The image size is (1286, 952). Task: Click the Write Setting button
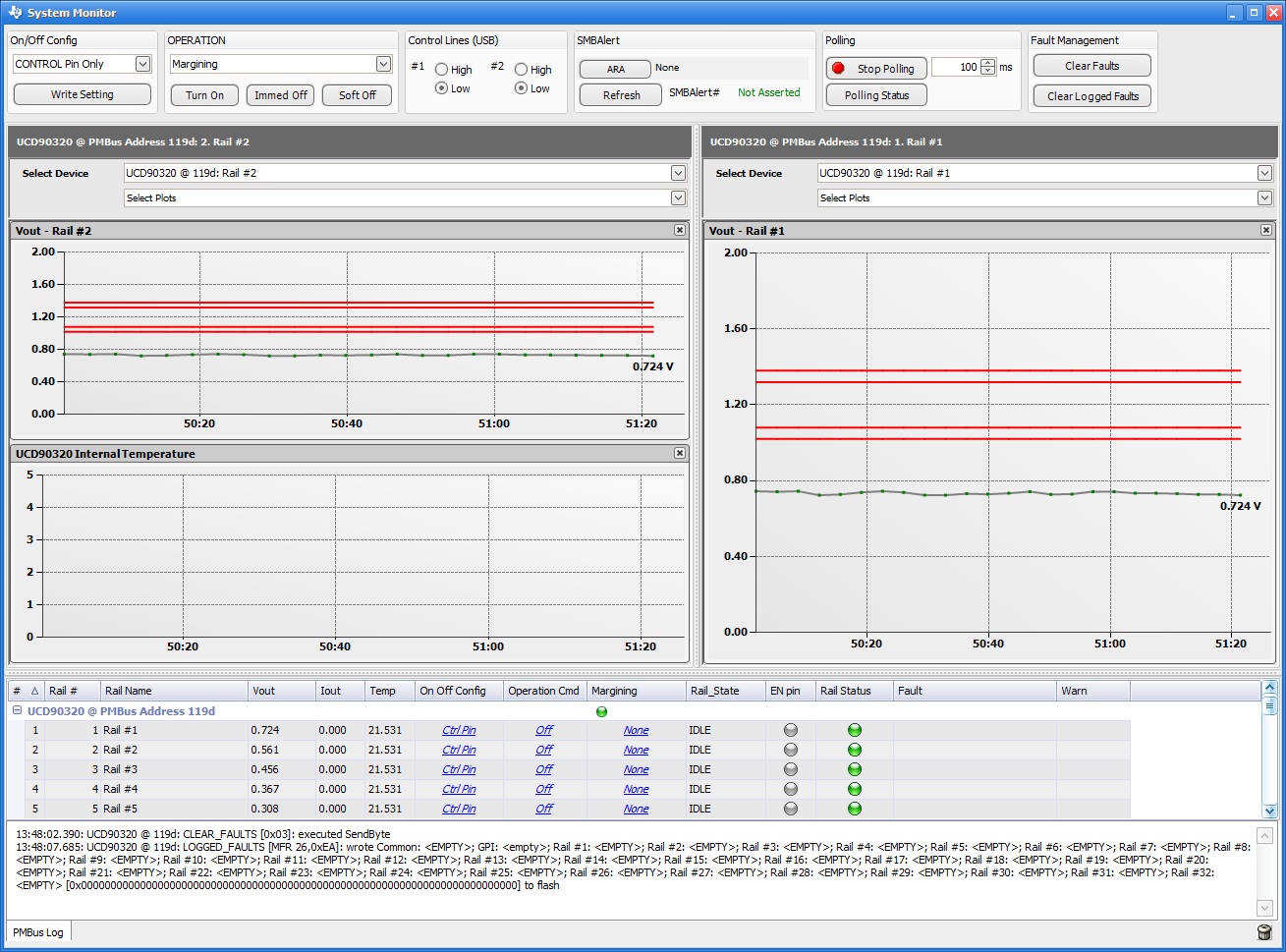[83, 94]
